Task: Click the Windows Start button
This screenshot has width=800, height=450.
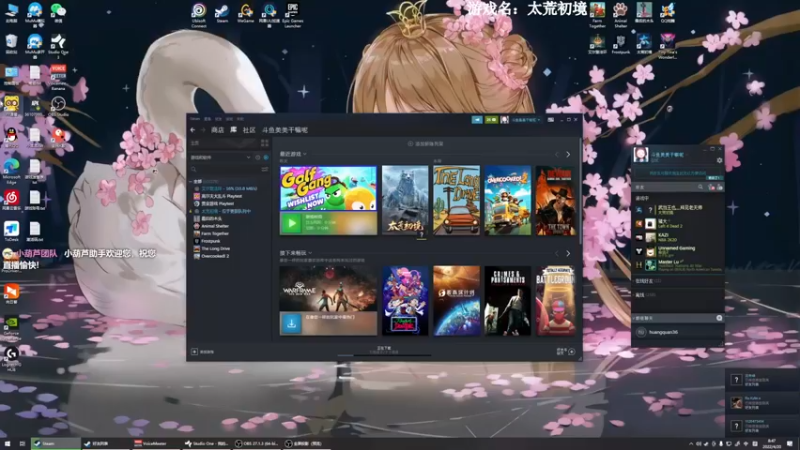Action: click(7, 443)
